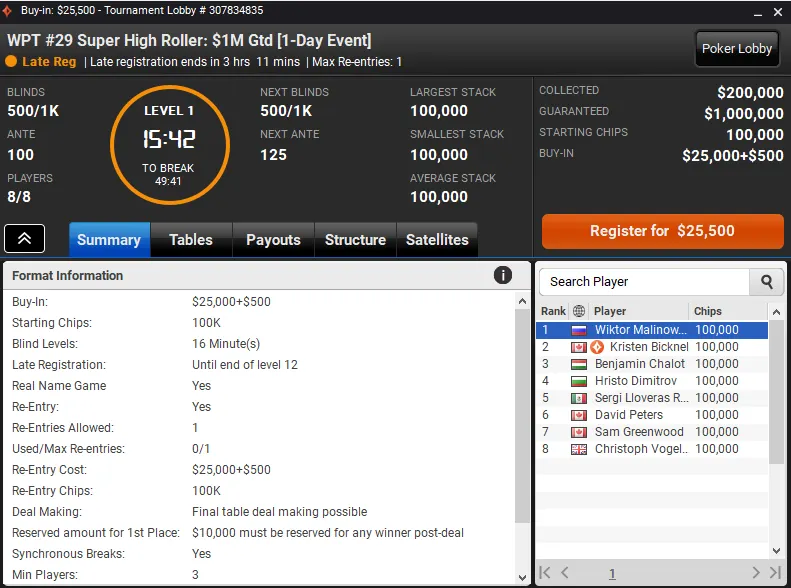Open the Format Information info icon

(503, 275)
